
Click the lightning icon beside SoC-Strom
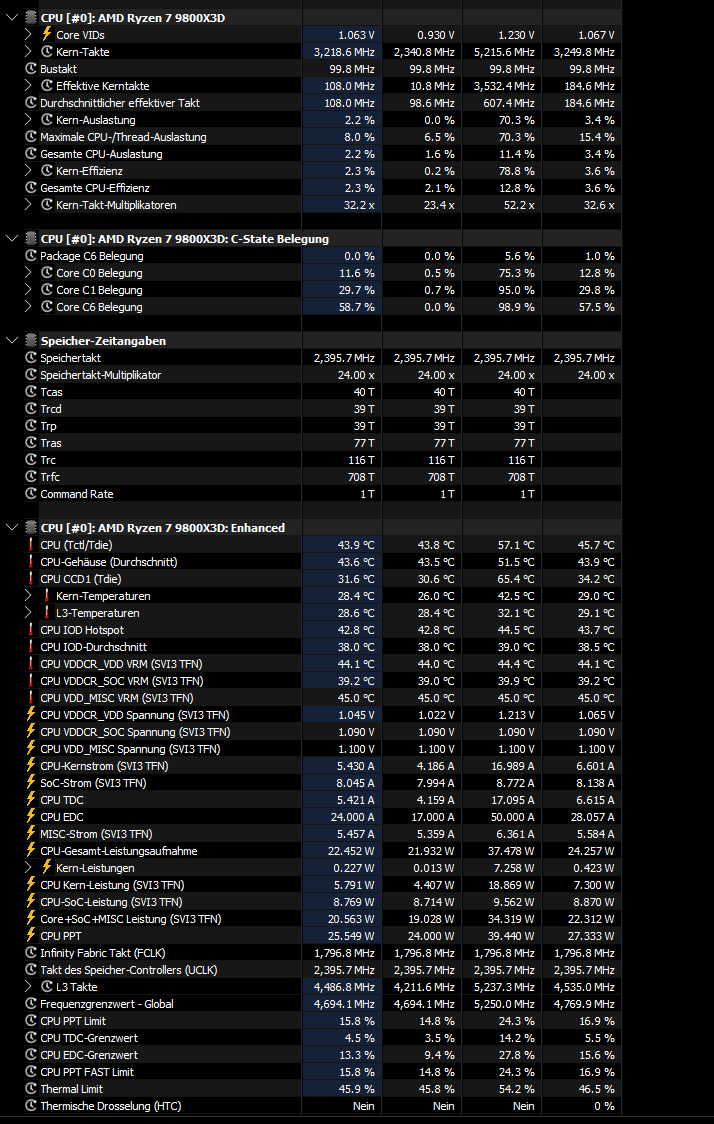[31, 783]
